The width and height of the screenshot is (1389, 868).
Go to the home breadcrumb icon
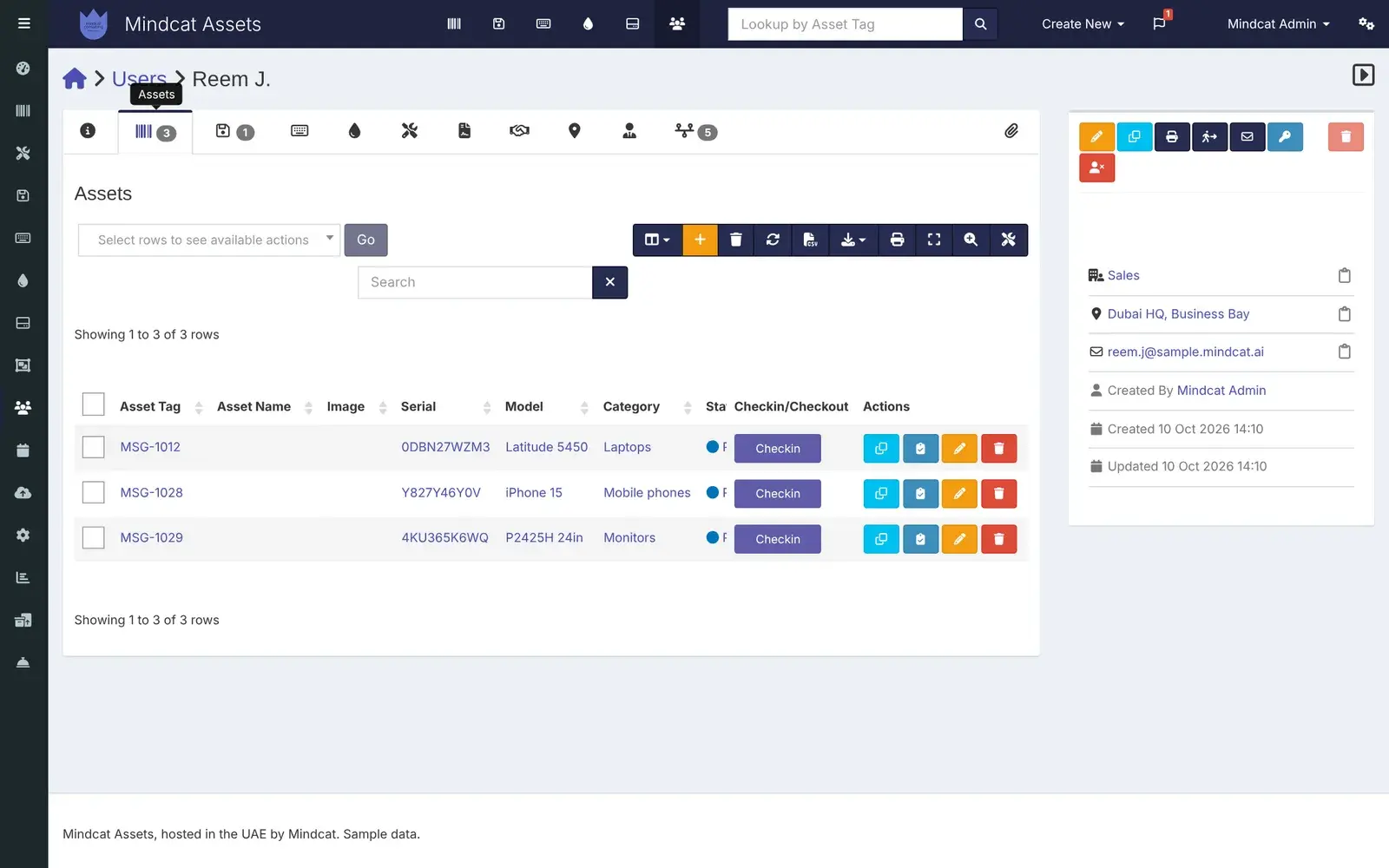pos(75,79)
